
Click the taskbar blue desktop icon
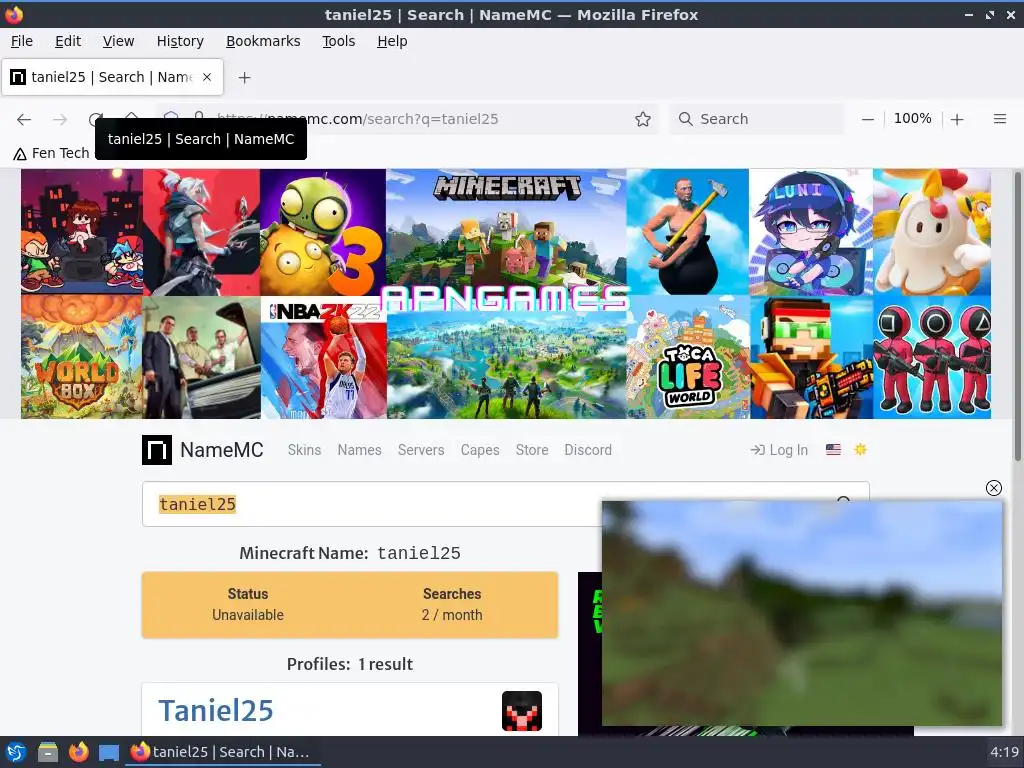(108, 752)
